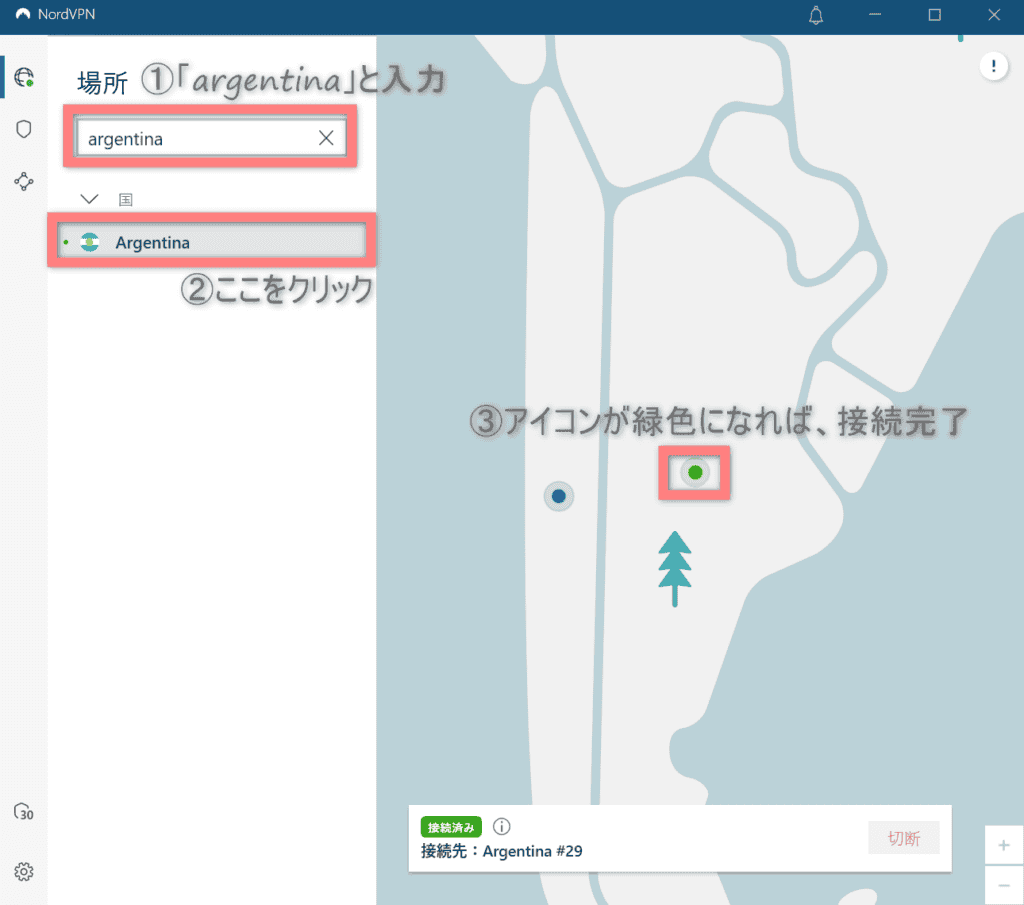
Task: Clear the argentina search text
Action: click(x=326, y=138)
